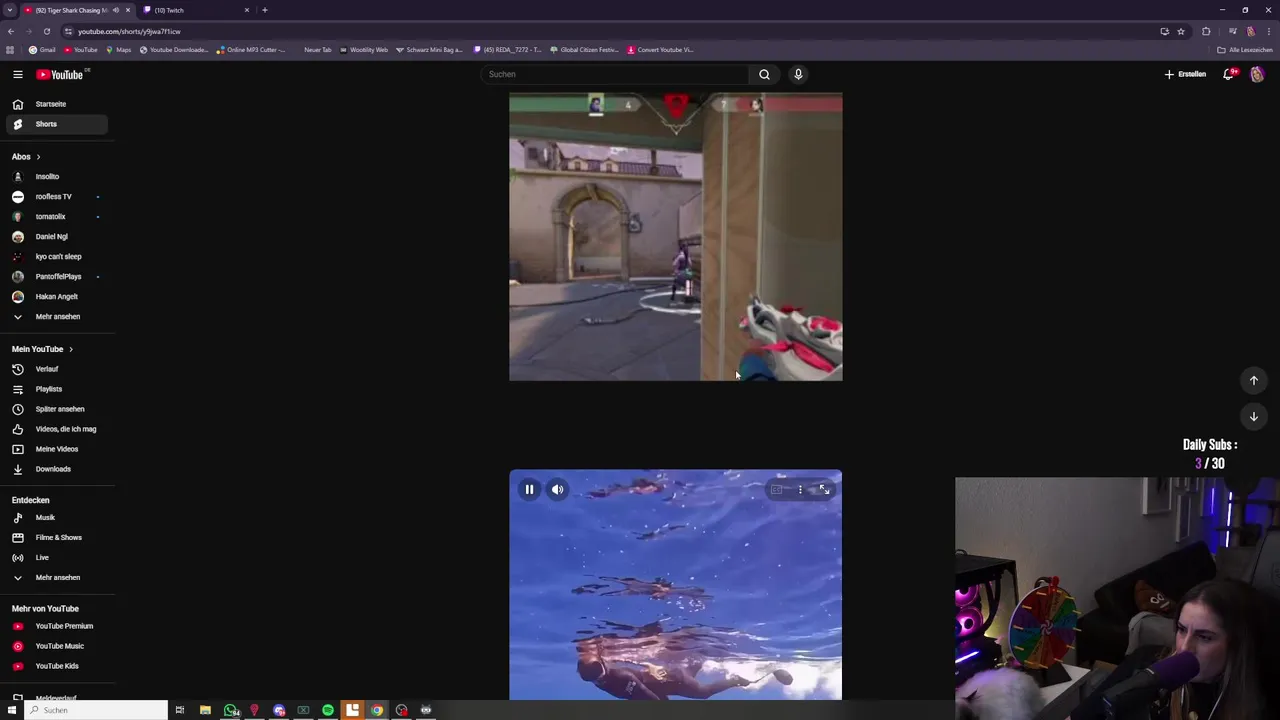The width and height of the screenshot is (1280, 720).
Task: Click the YouTube logo
Action: (60, 74)
